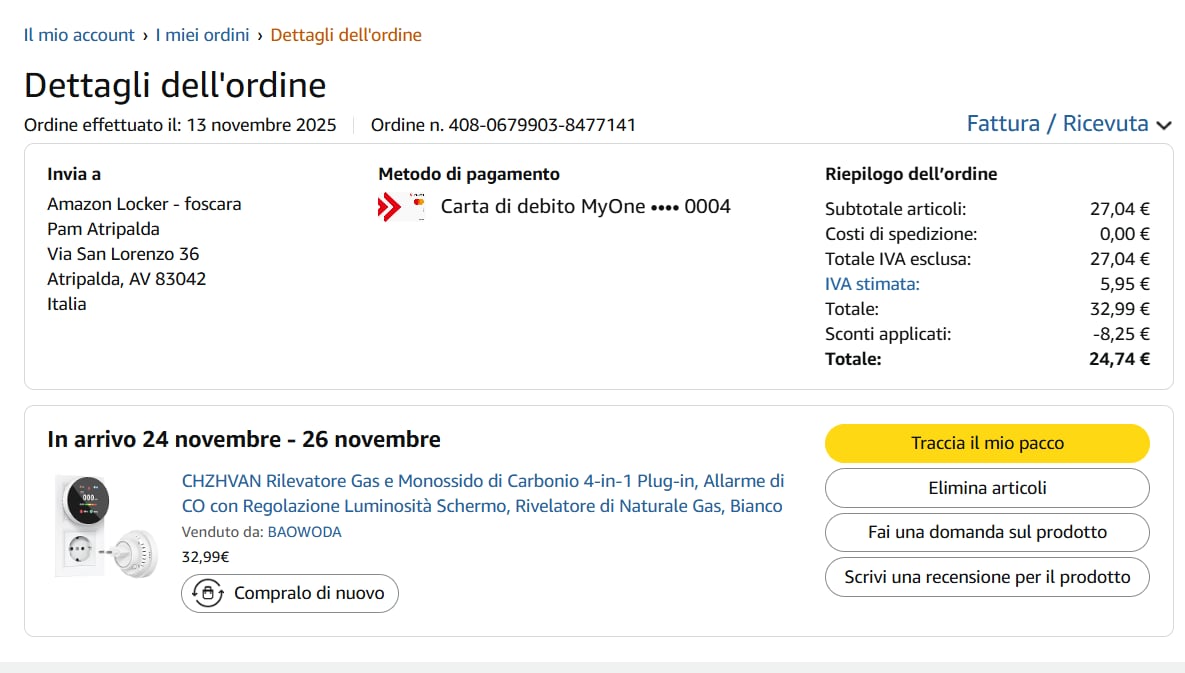Click the Elimina articoli button
The width and height of the screenshot is (1185, 673).
[x=987, y=488]
